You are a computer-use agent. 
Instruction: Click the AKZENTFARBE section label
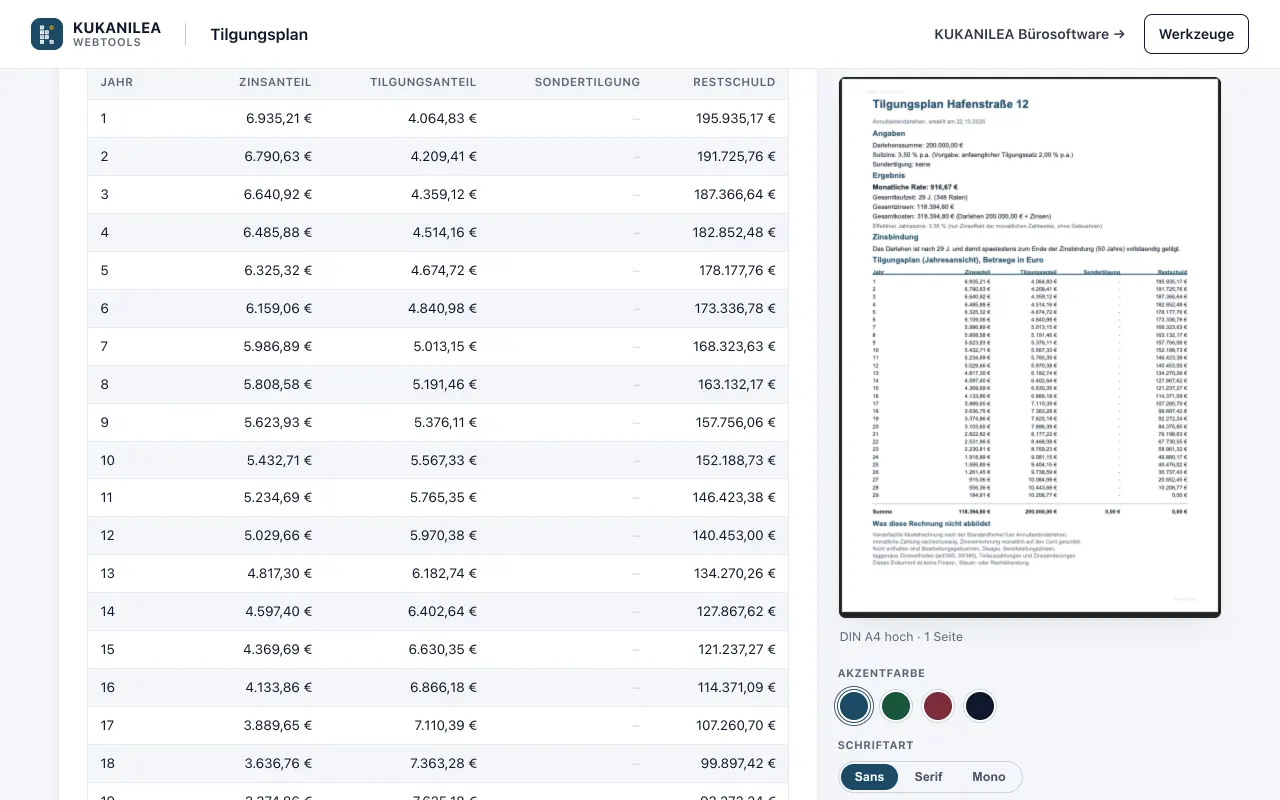881,674
